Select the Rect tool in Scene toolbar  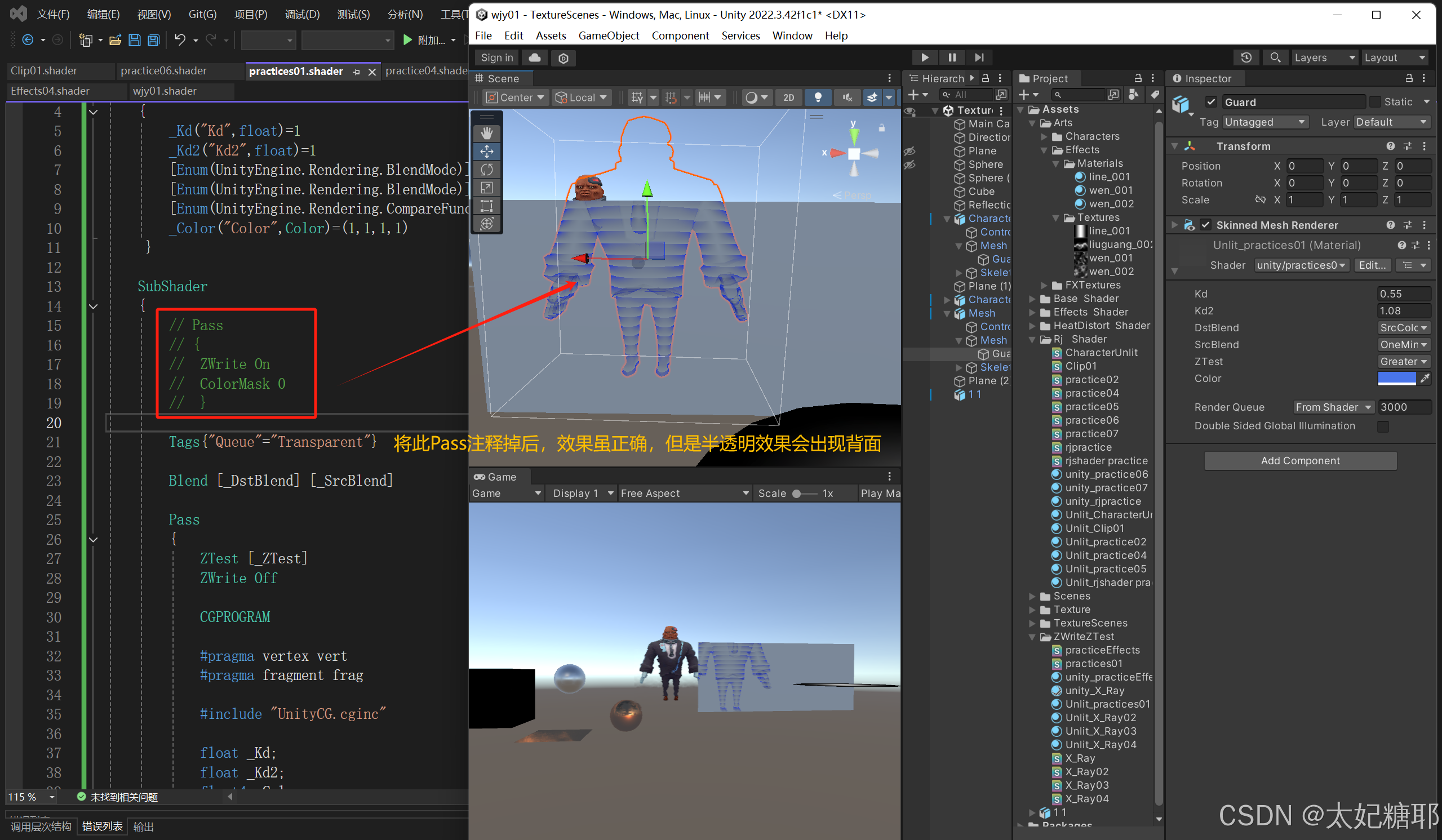pyautogui.click(x=486, y=206)
